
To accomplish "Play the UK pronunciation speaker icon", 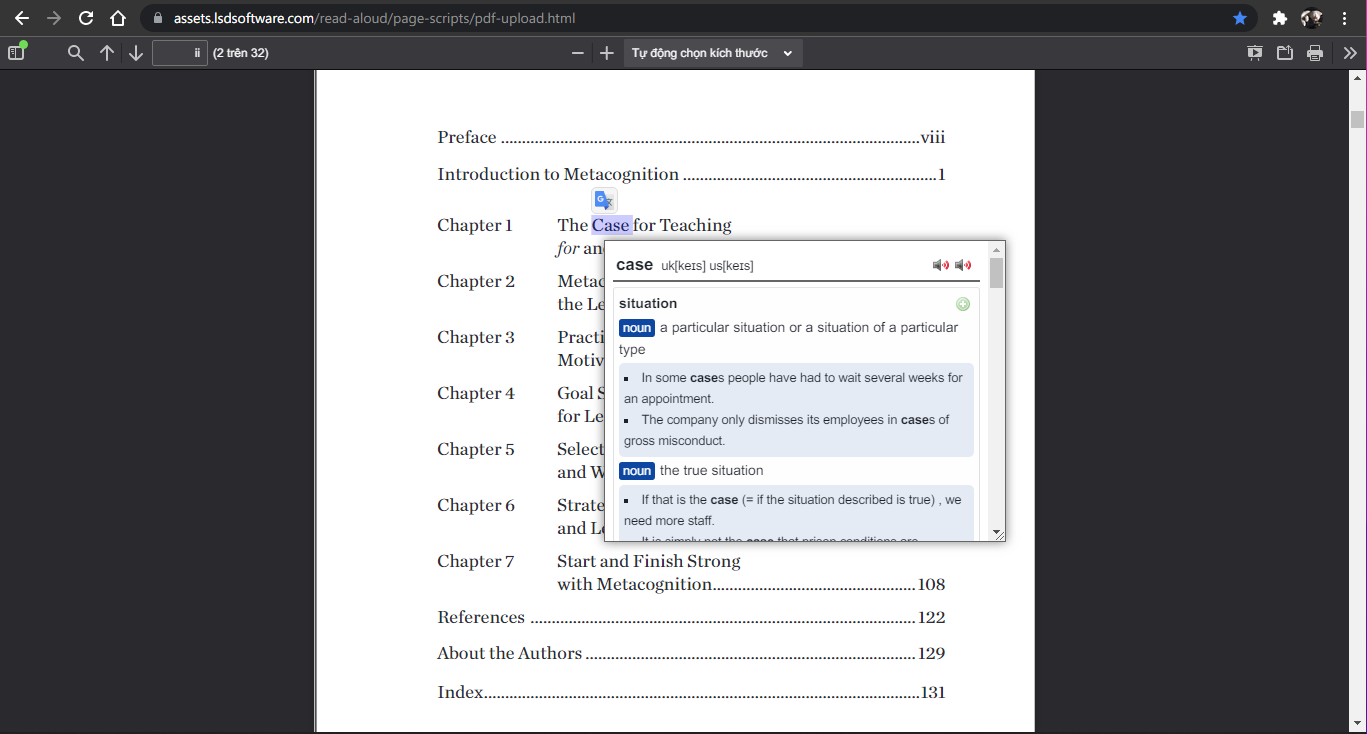I will click(941, 265).
